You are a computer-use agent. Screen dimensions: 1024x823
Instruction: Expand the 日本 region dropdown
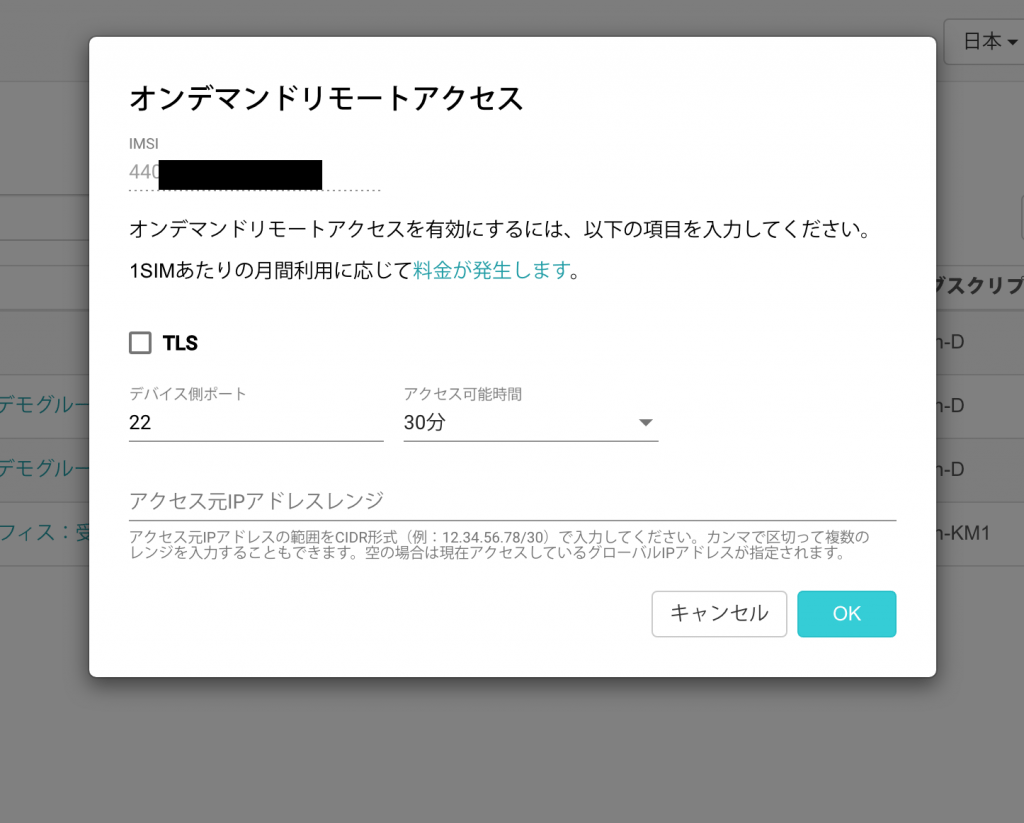985,42
